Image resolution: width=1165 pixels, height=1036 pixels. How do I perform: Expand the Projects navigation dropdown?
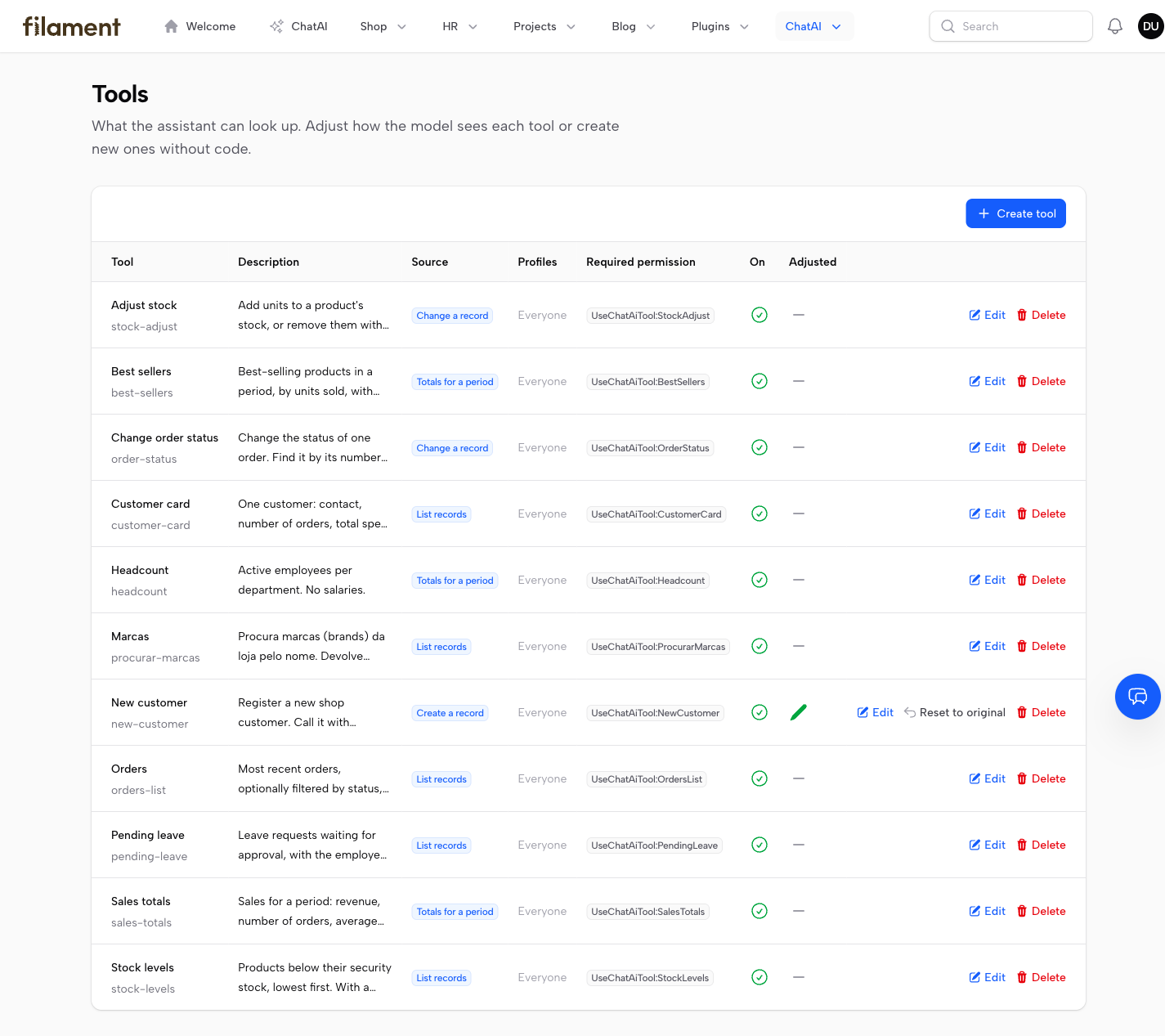(544, 26)
